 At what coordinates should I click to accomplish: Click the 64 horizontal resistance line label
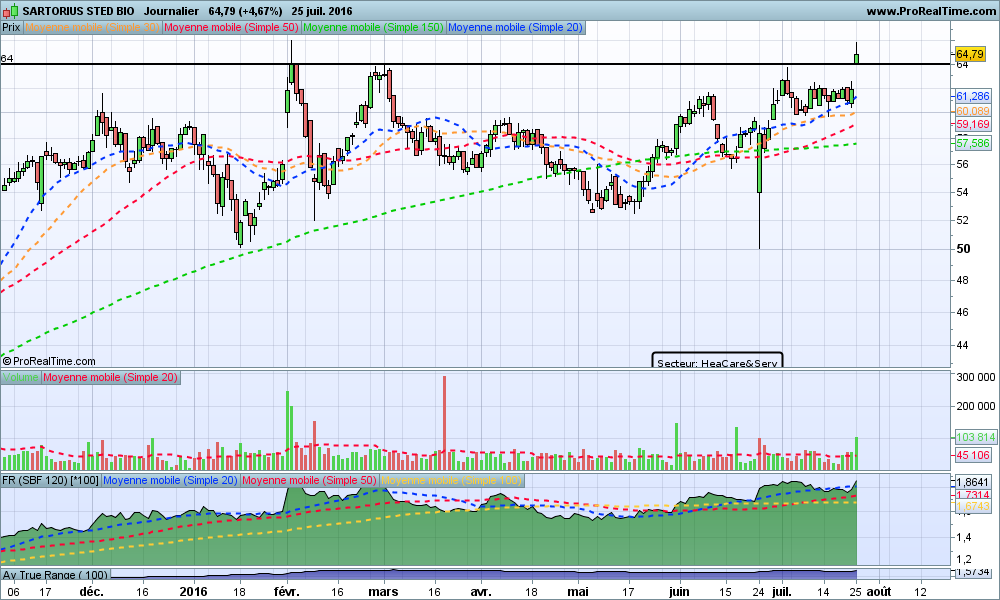point(6,59)
